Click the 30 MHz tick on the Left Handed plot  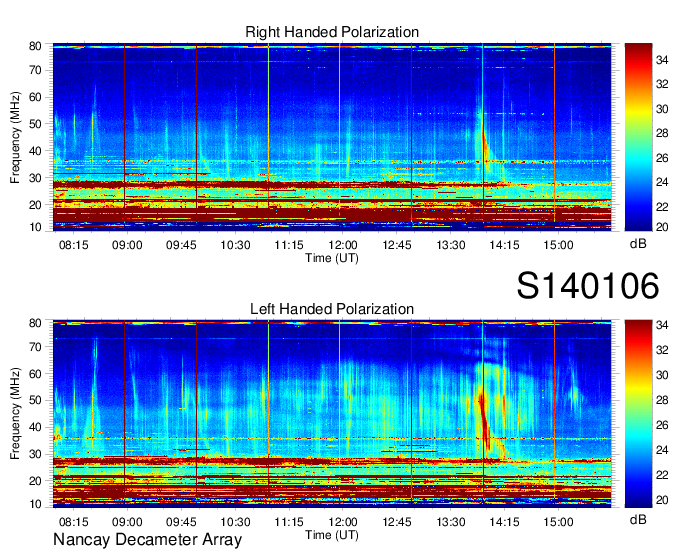click(35, 454)
